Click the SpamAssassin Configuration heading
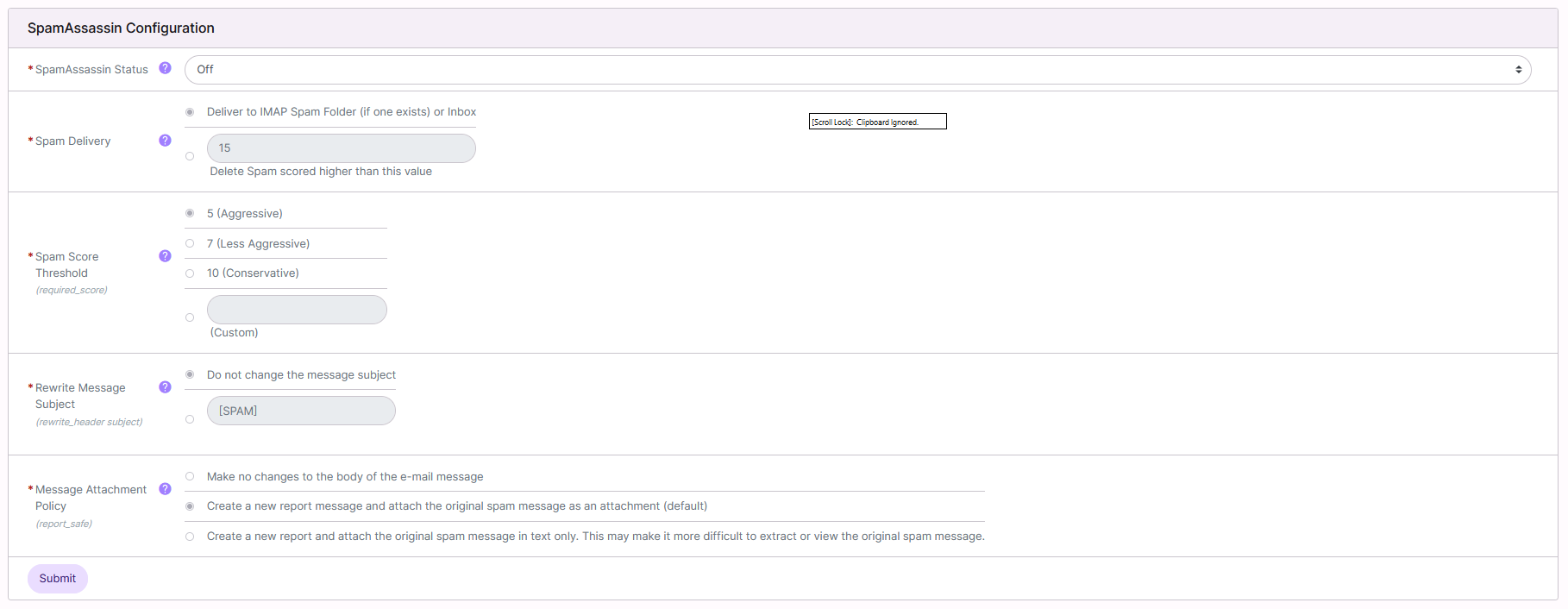 coord(121,28)
